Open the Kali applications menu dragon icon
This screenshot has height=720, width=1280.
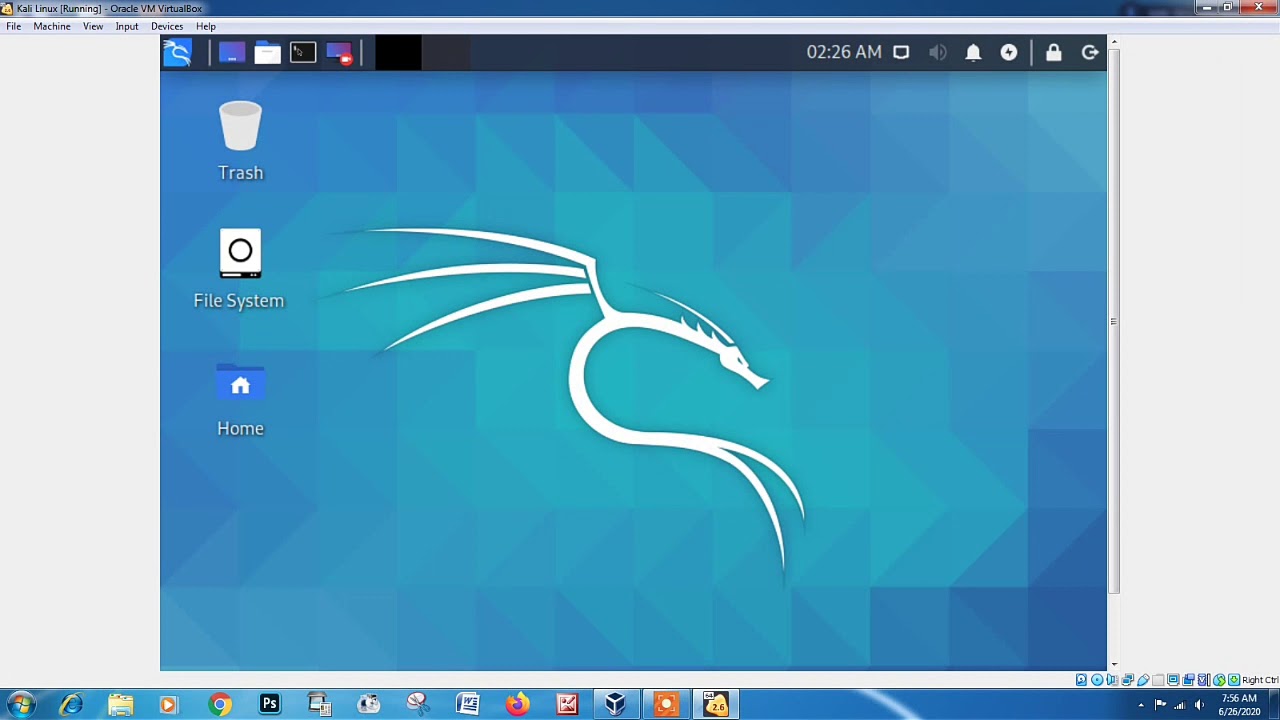pyautogui.click(x=177, y=52)
